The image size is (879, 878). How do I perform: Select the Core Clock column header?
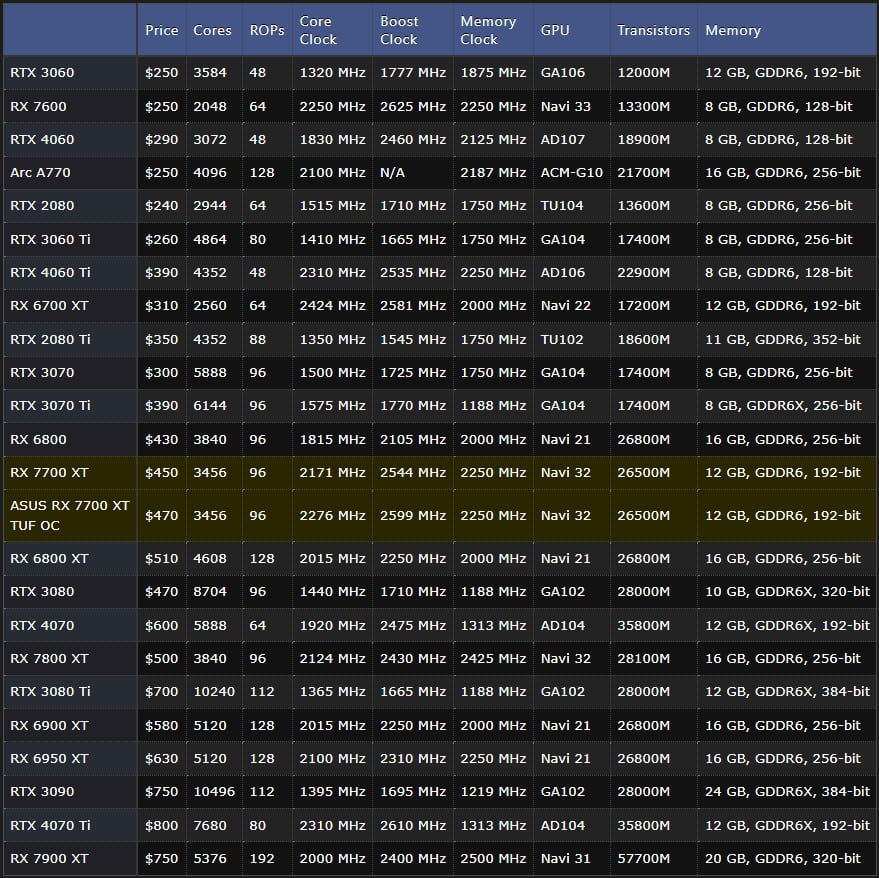point(318,30)
